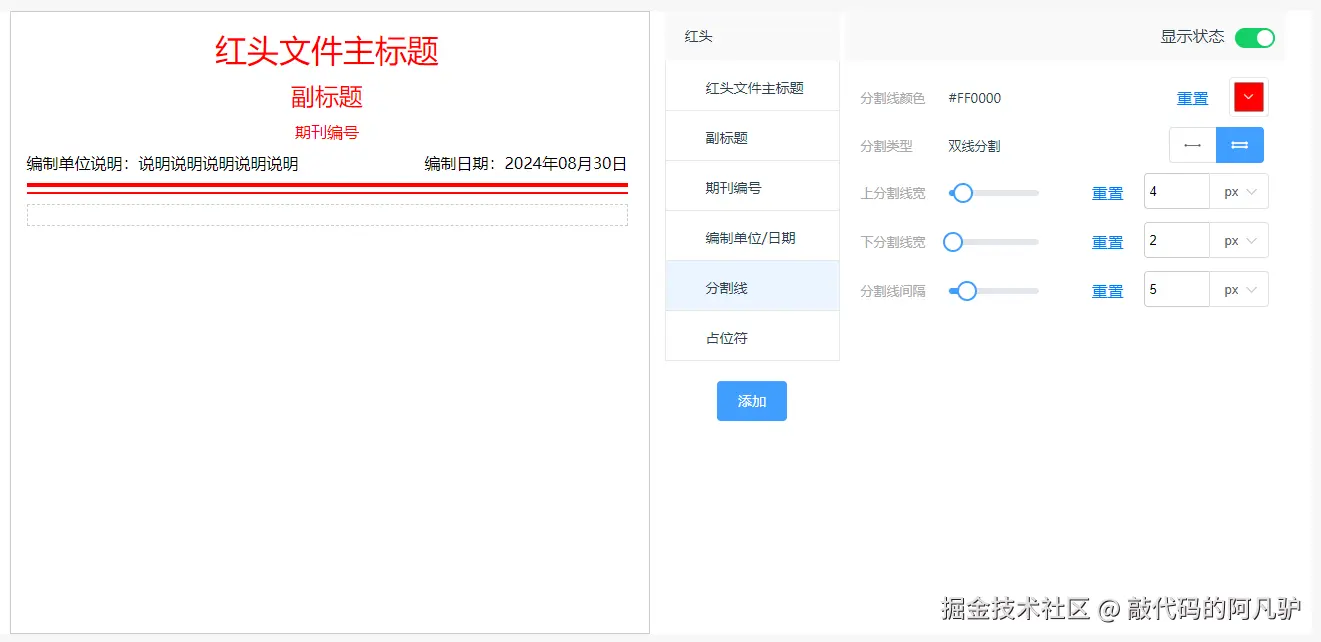Toggle the 显示状态 switch
1321x642 pixels.
(x=1255, y=38)
